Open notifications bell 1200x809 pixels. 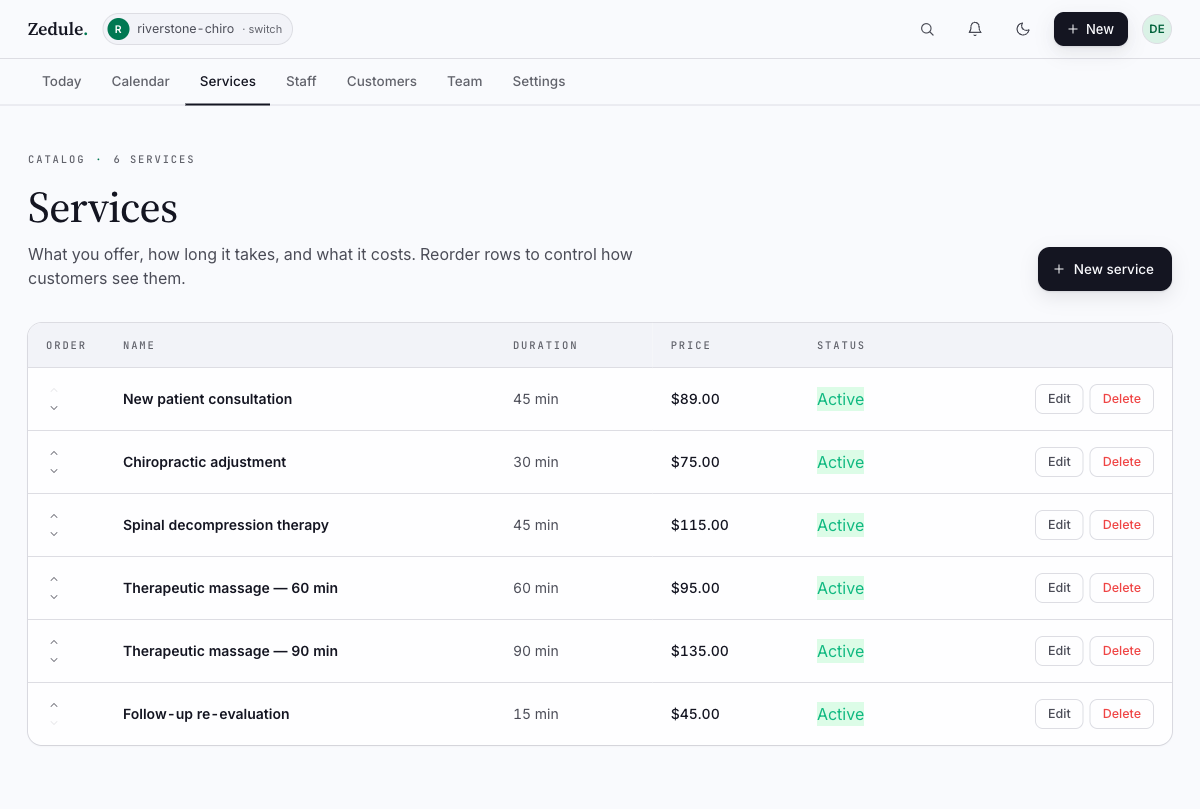tap(975, 29)
